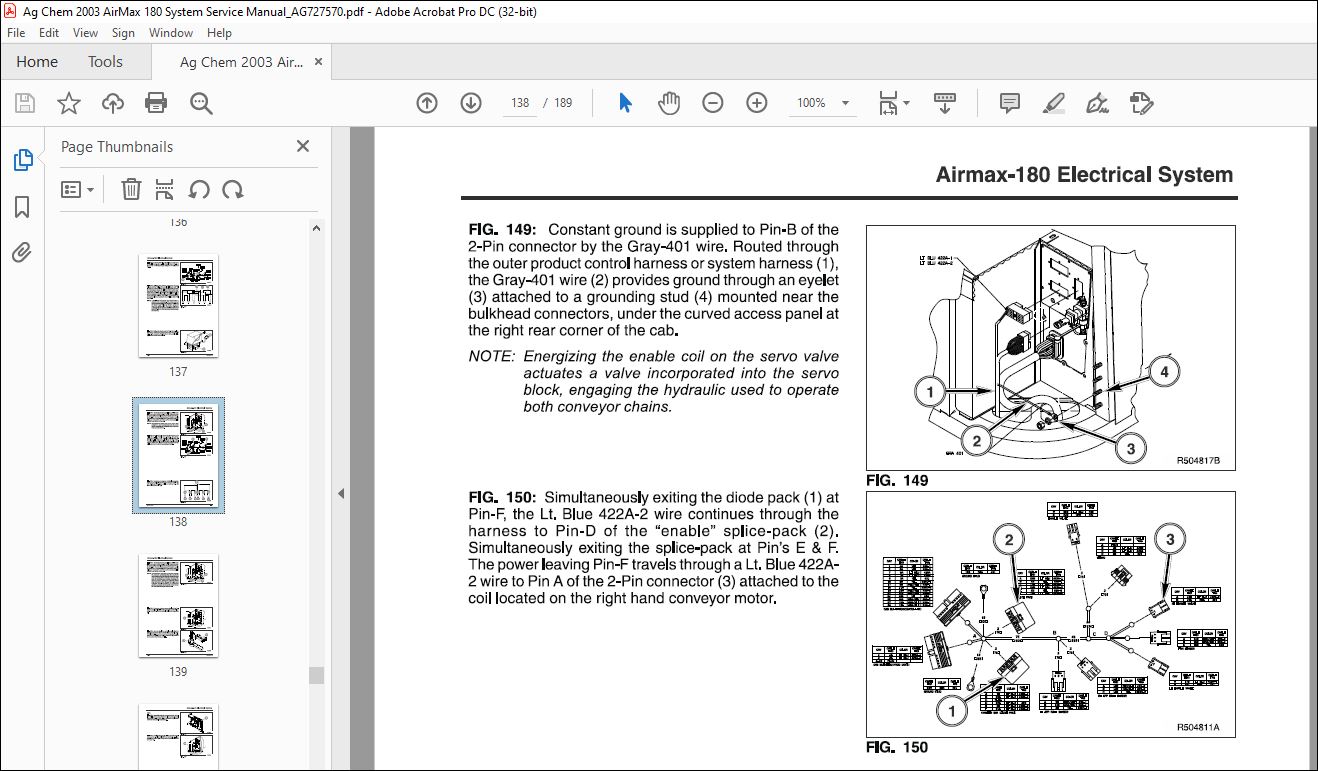Click the 'FIG. 150' caption under diagram
This screenshot has height=771, width=1318.
[x=897, y=748]
